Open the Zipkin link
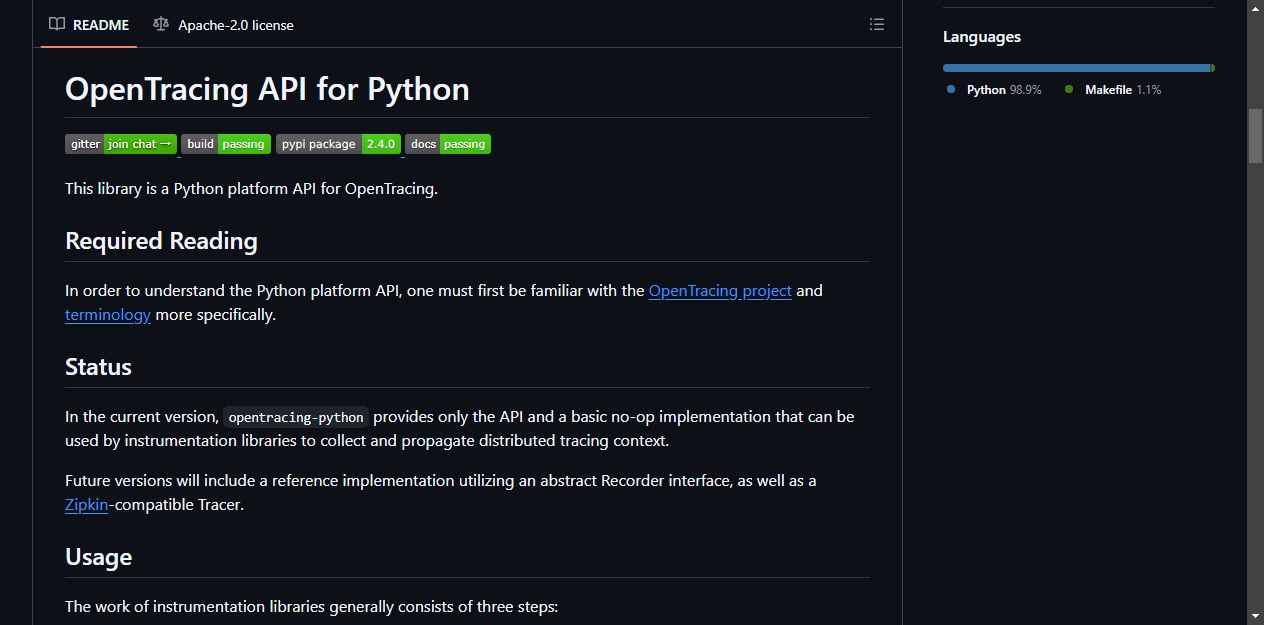Image resolution: width=1264 pixels, height=625 pixels. click(86, 505)
